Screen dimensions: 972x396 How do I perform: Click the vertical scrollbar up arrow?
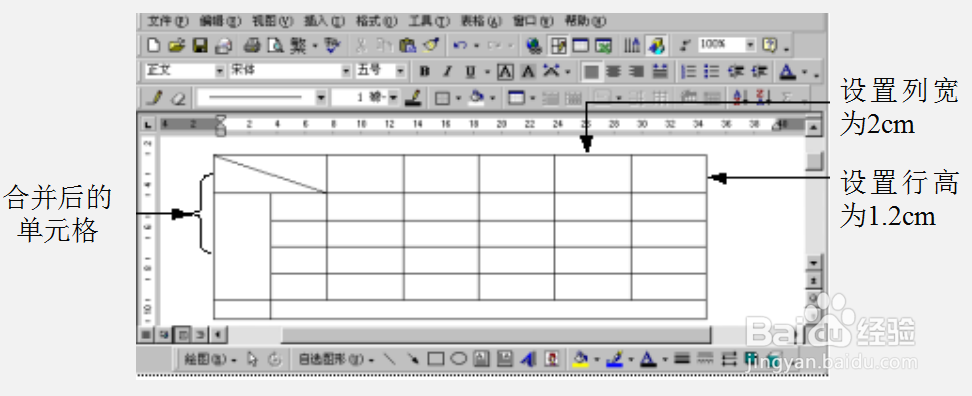[813, 128]
